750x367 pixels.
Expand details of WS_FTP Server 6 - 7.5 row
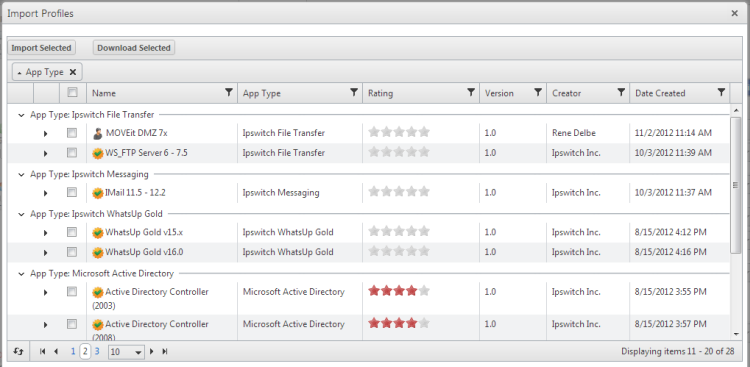click(45, 154)
